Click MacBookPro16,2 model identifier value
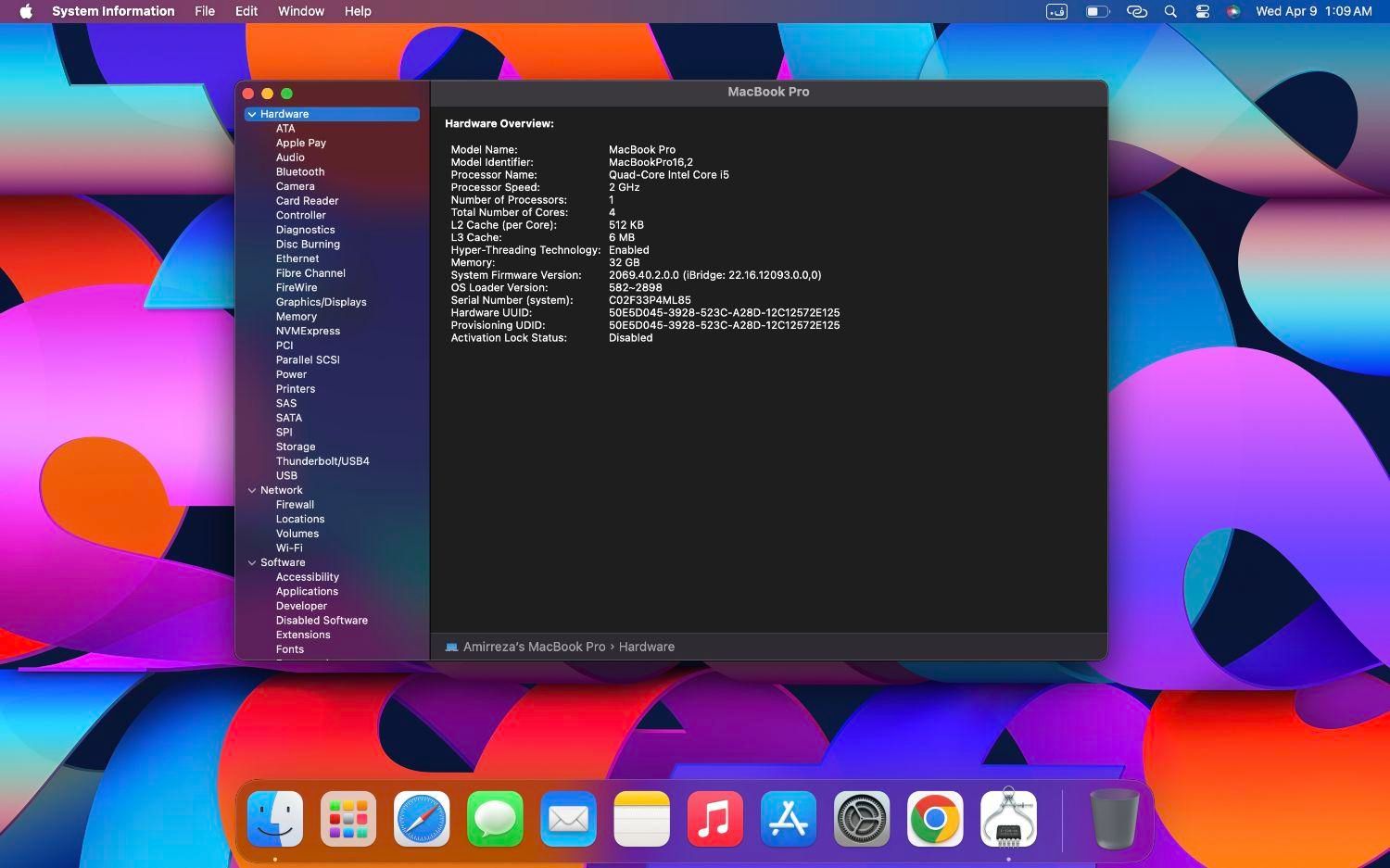Viewport: 1390px width, 868px height. coord(651,162)
